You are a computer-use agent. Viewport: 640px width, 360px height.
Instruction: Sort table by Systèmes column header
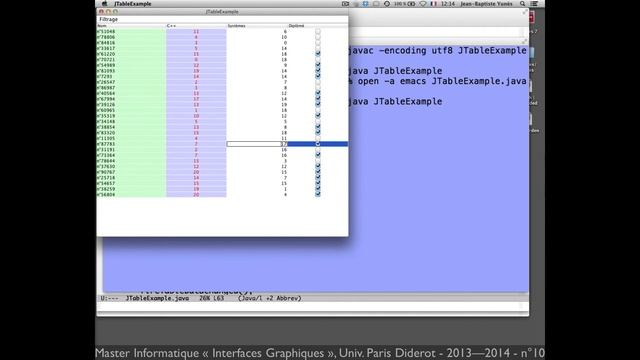257,26
